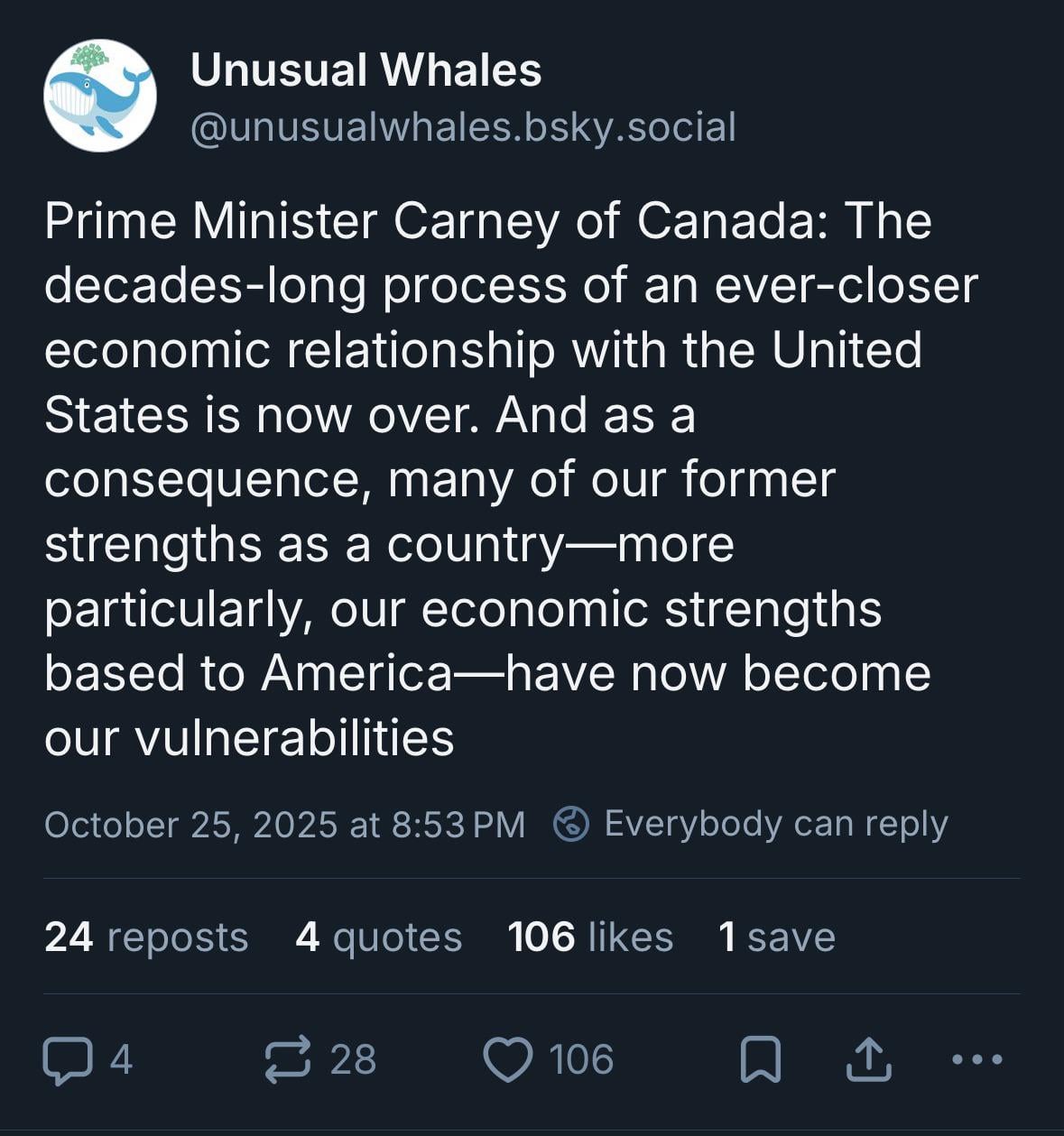View the 24 reposts list
1064x1136 pixels.
[x=146, y=937]
